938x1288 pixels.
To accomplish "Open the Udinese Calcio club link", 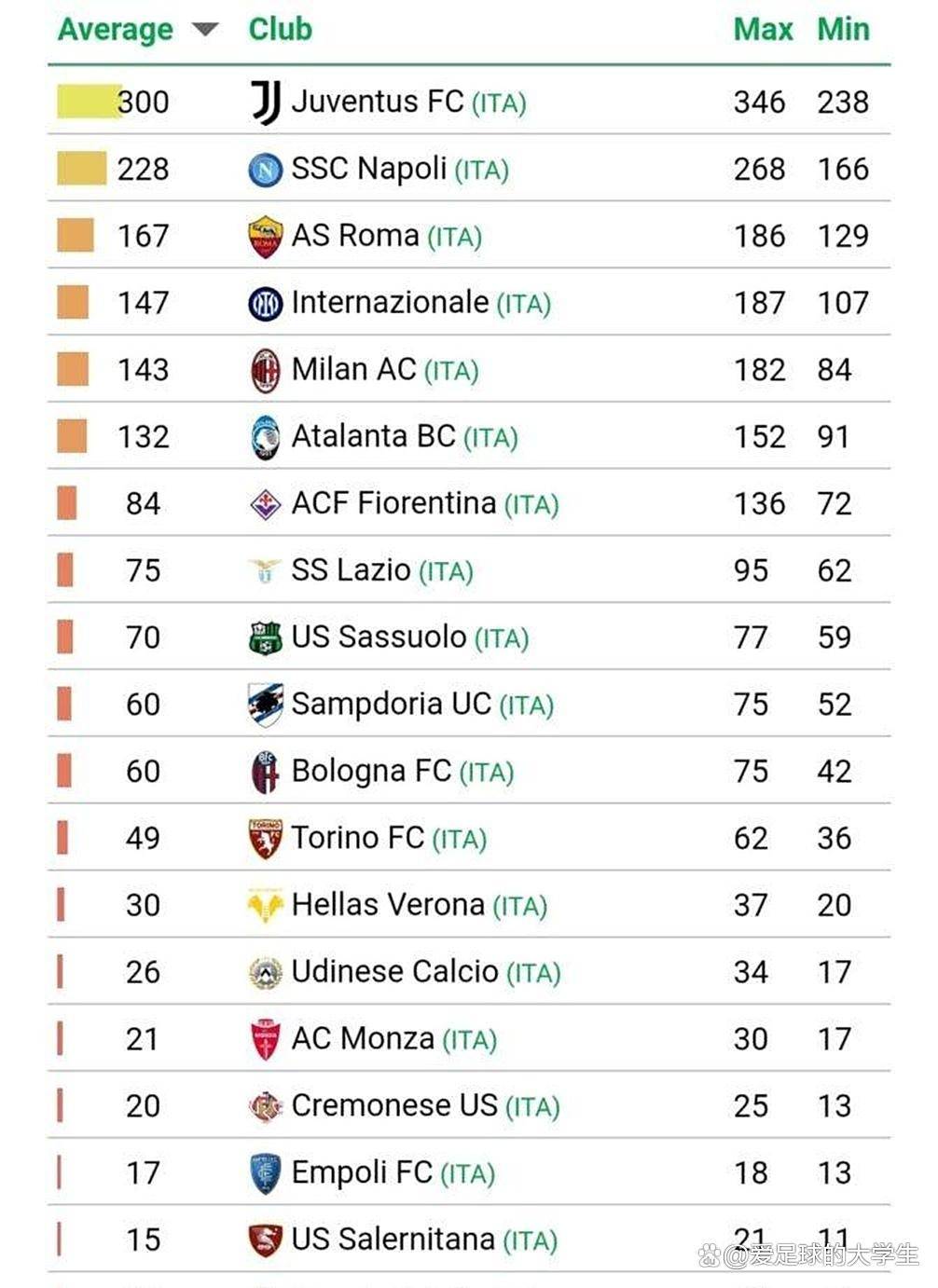I will click(394, 972).
